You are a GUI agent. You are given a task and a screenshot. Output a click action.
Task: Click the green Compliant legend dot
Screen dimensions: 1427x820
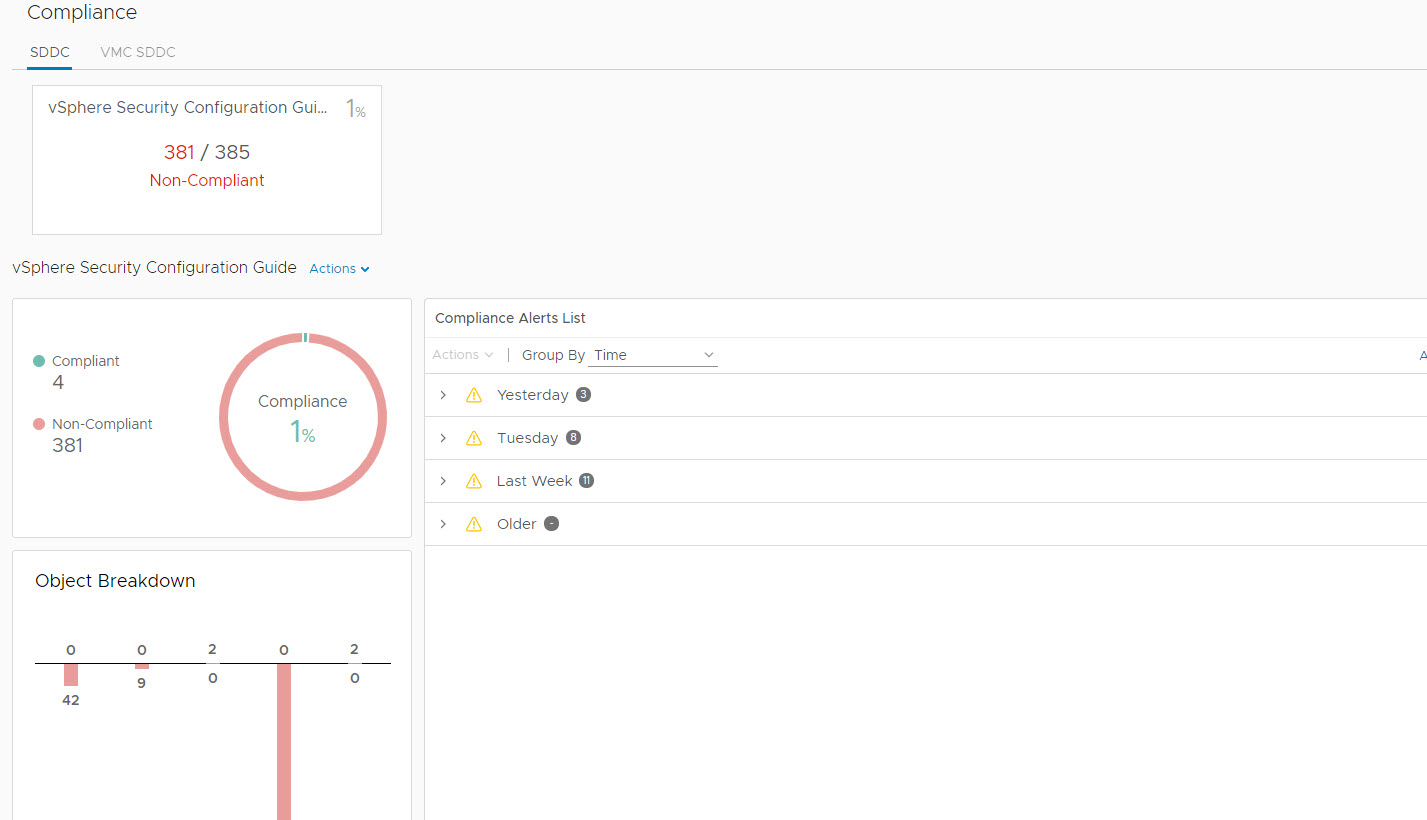[39, 361]
